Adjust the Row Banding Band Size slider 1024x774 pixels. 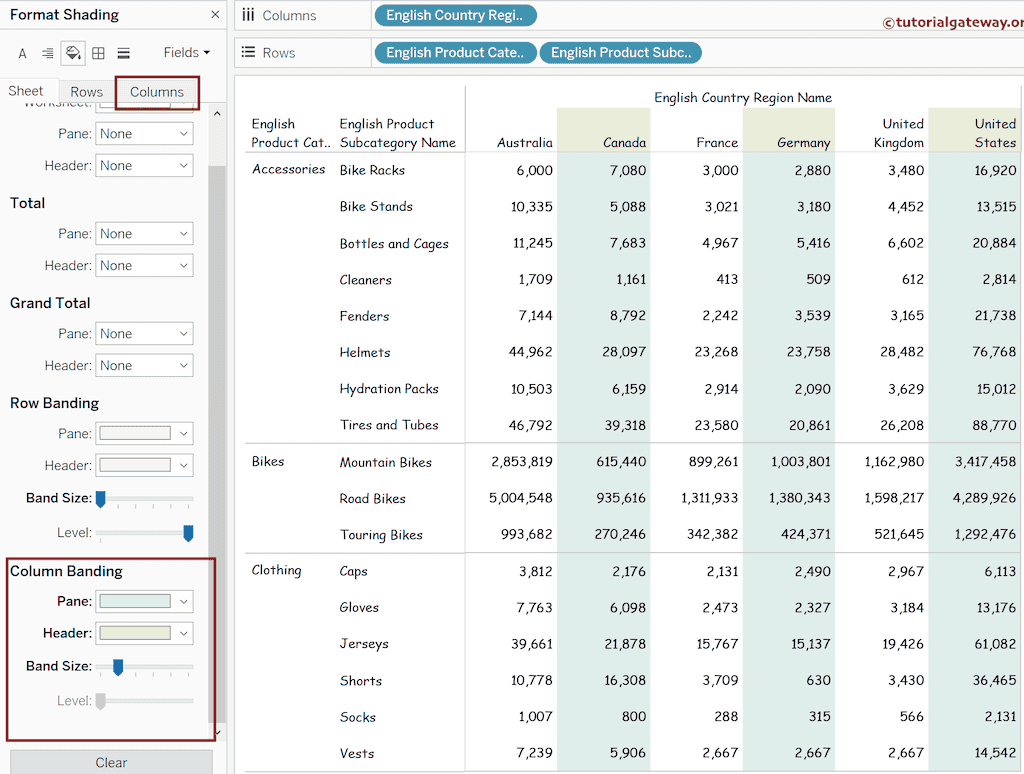pos(101,499)
